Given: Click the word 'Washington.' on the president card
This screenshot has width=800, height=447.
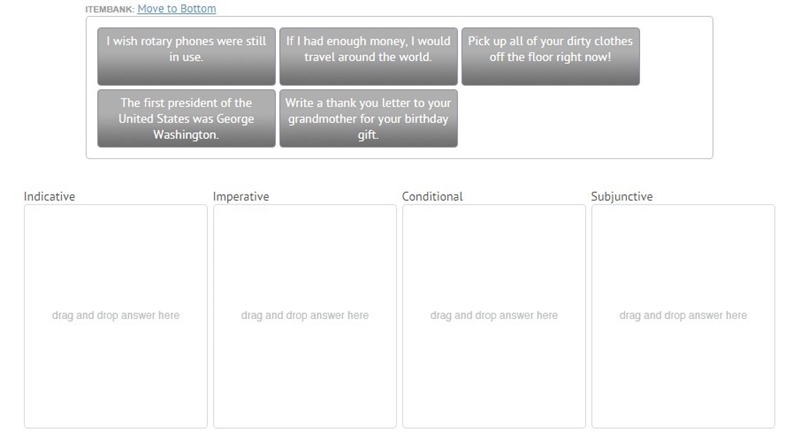Looking at the screenshot, I should pos(186,135).
